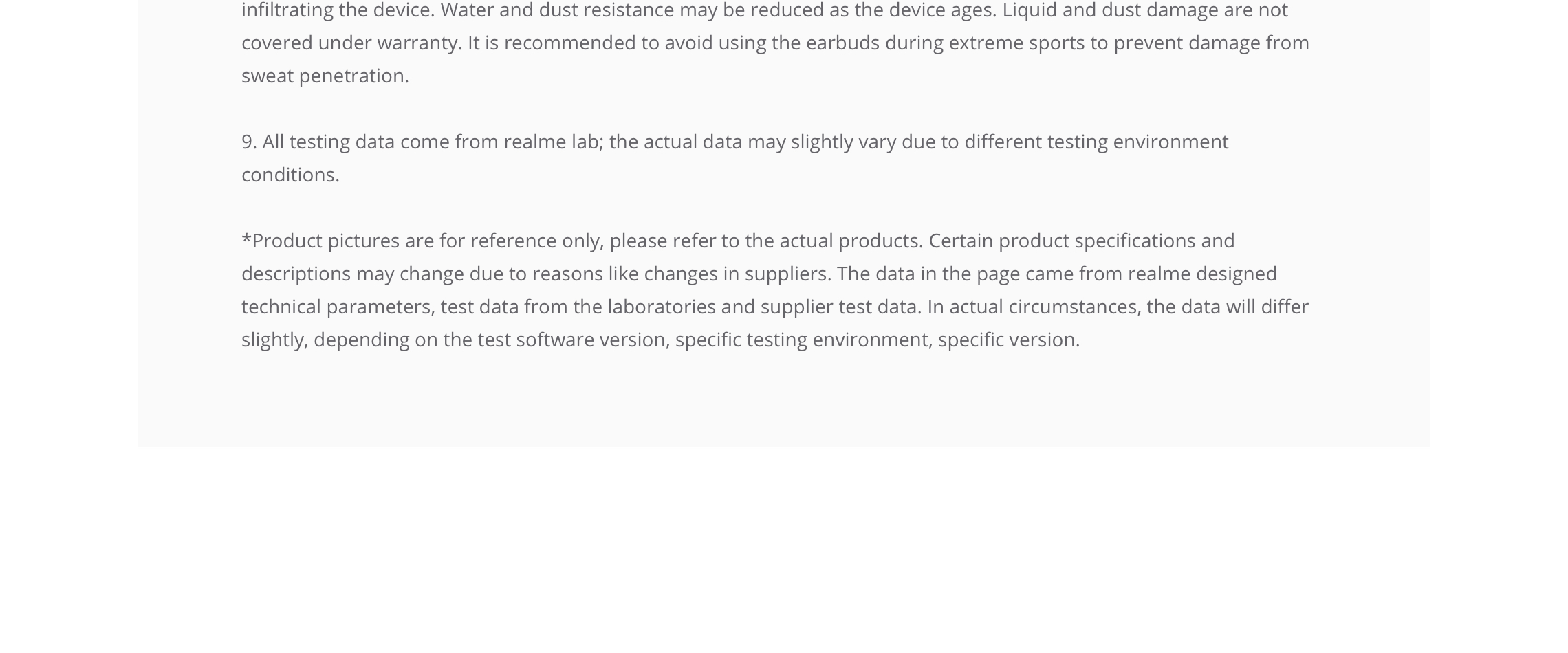The width and height of the screenshot is (1568, 653).
Task: Click the '9.' footnote number
Action: (x=249, y=142)
